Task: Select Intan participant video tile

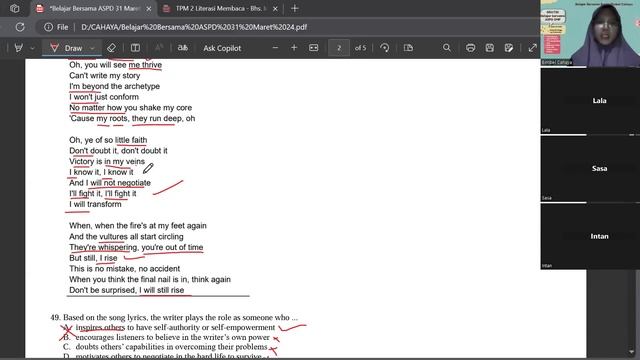Action: [590, 236]
